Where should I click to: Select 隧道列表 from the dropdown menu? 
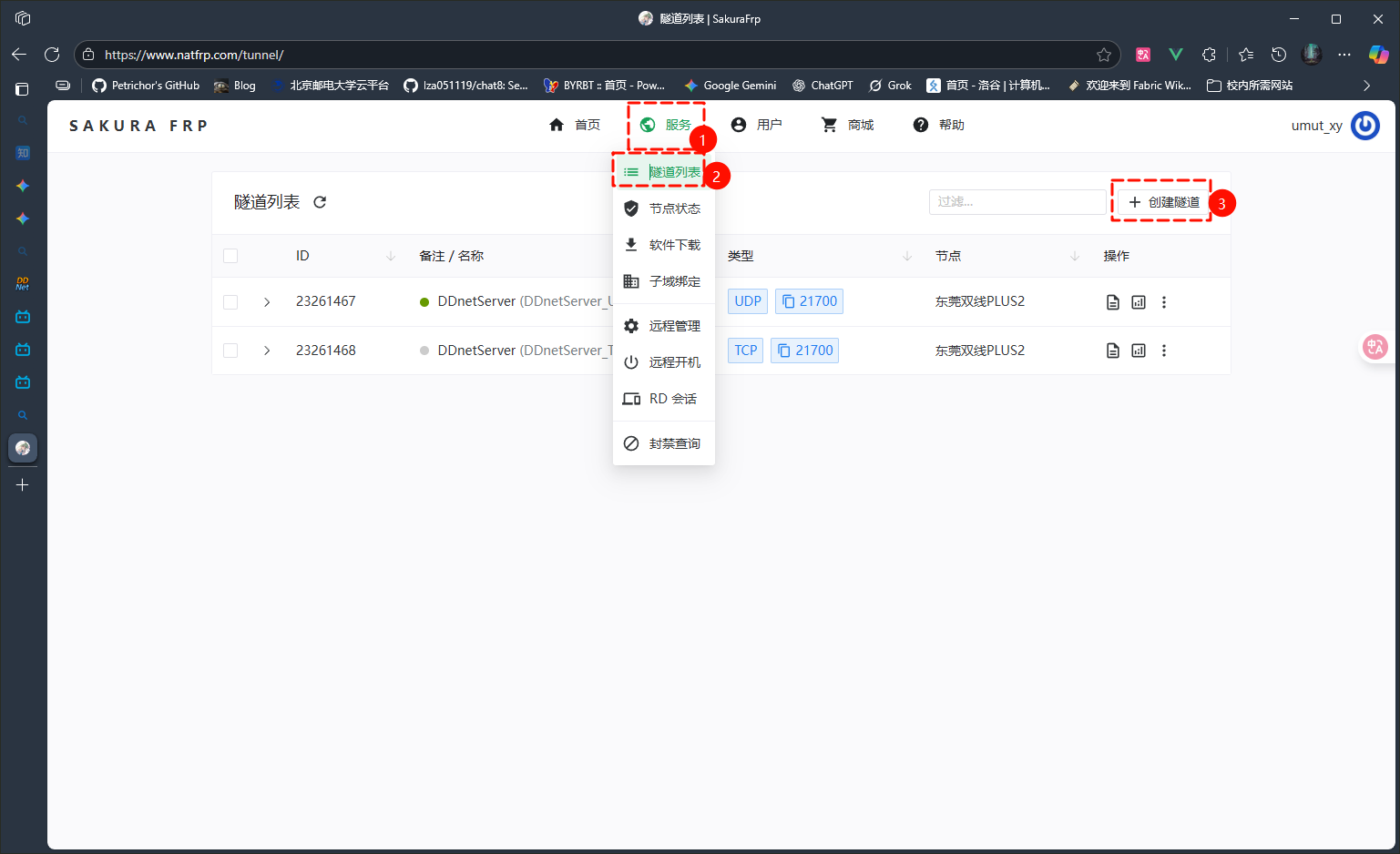tap(663, 172)
